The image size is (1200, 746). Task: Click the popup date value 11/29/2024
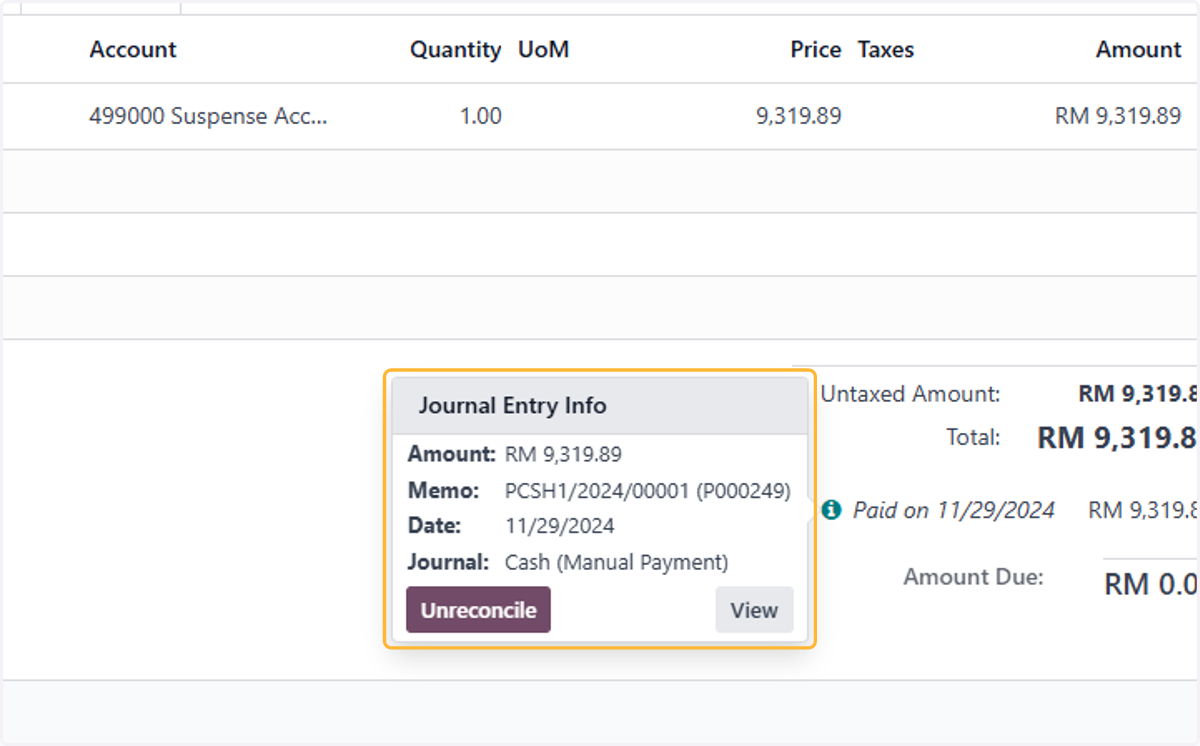click(x=560, y=526)
